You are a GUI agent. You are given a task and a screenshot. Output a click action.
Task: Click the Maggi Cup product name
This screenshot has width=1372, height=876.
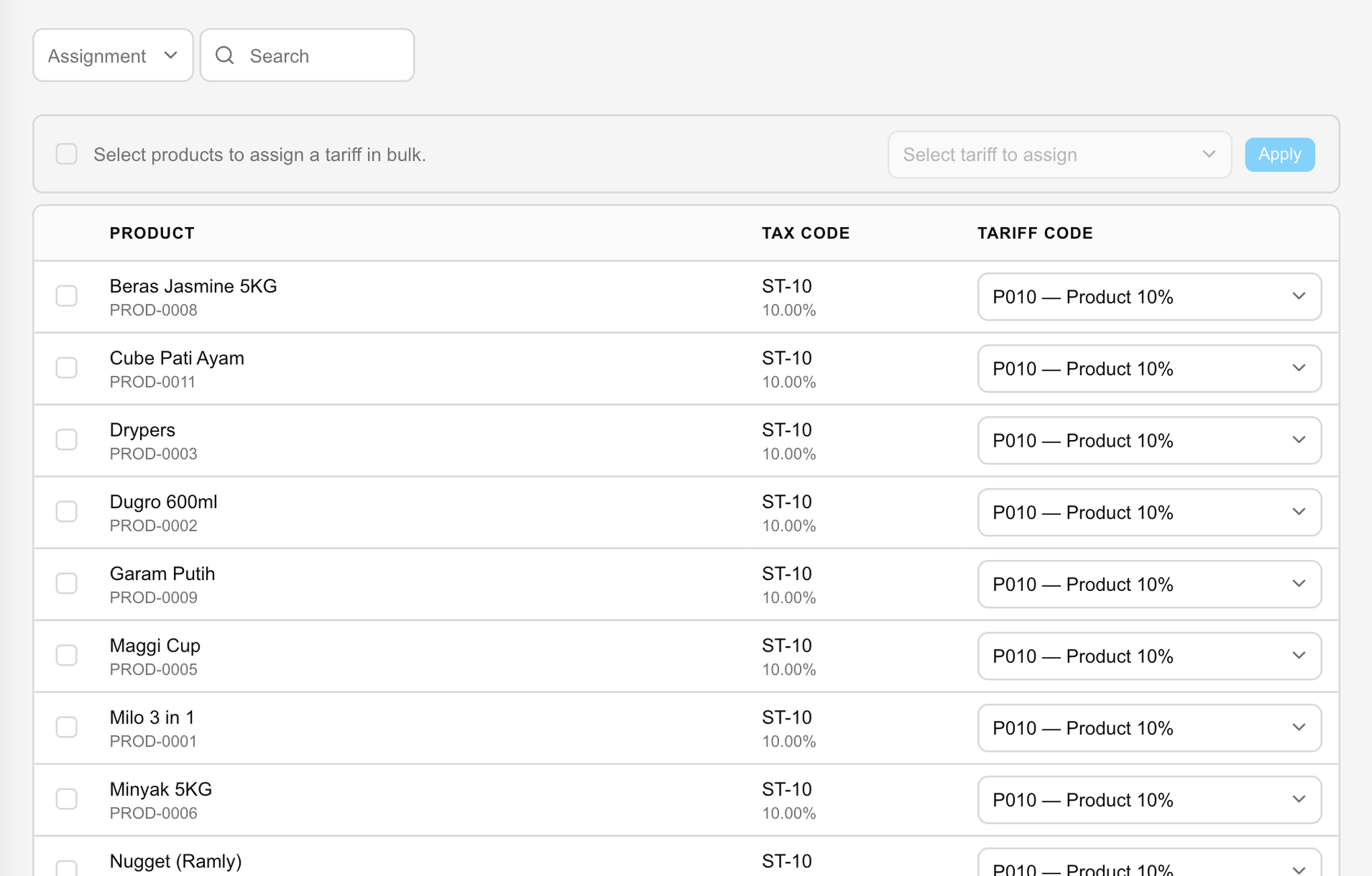[x=155, y=646]
